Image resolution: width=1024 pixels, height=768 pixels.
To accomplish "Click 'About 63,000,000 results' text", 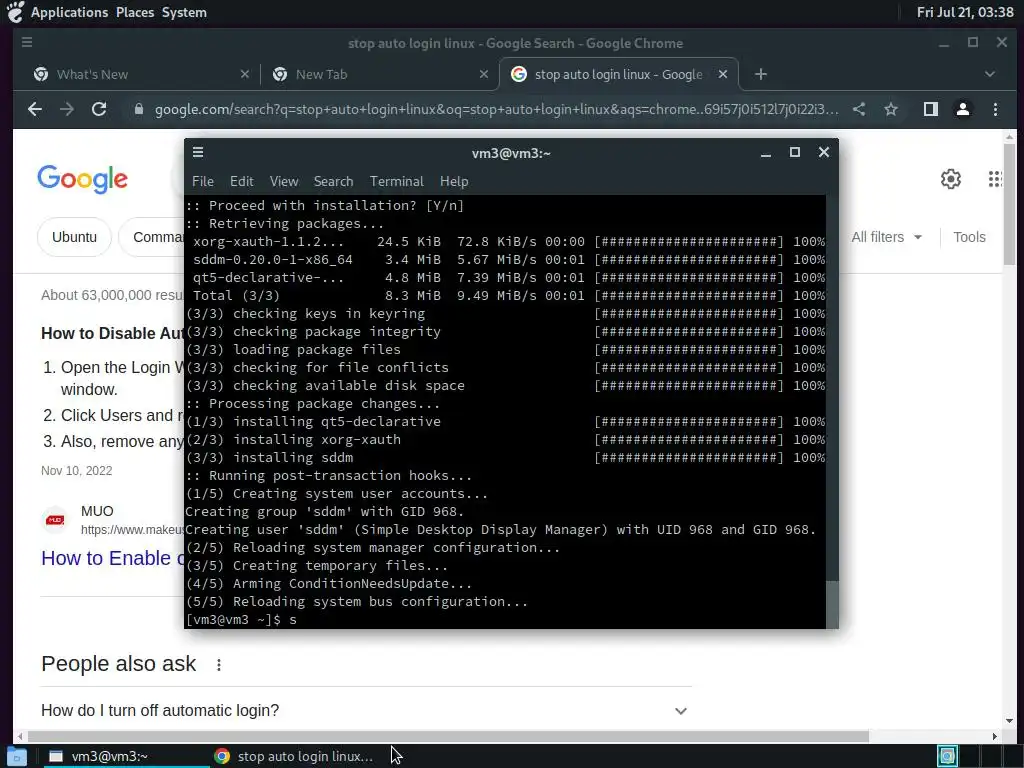I will 112,295.
